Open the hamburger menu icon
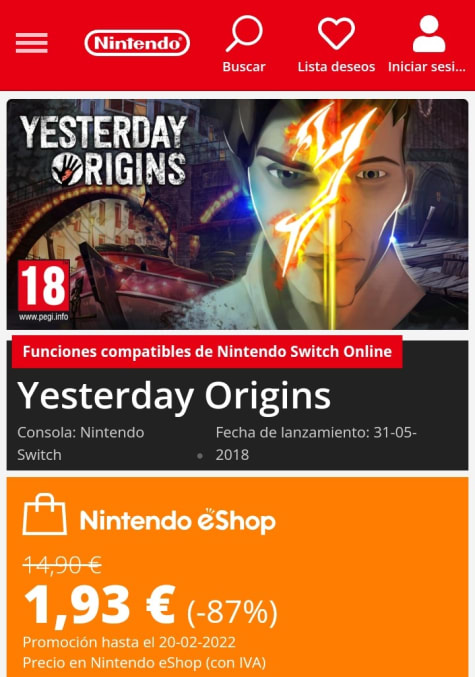Screen dimensions: 475x677 pos(32,43)
